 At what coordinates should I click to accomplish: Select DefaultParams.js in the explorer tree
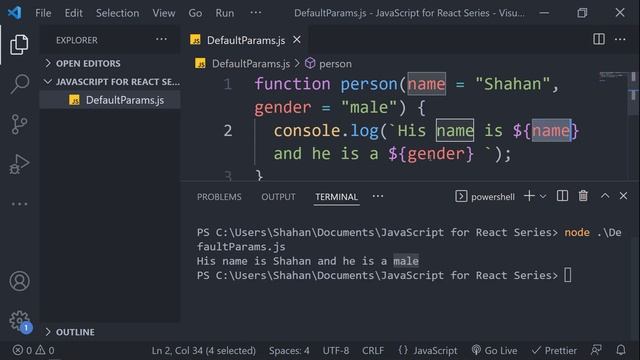tap(110, 100)
